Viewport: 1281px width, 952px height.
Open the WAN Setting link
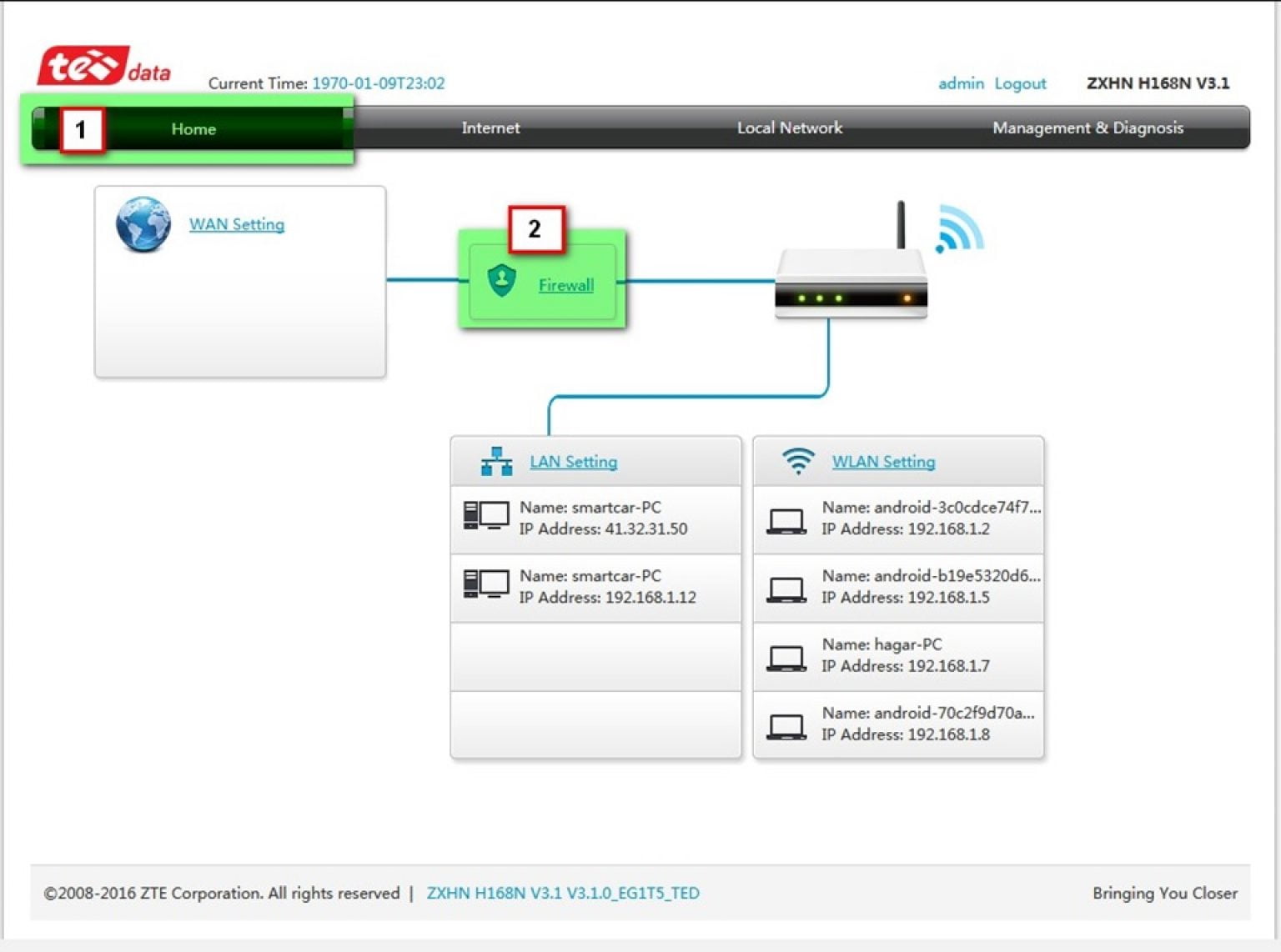point(237,224)
